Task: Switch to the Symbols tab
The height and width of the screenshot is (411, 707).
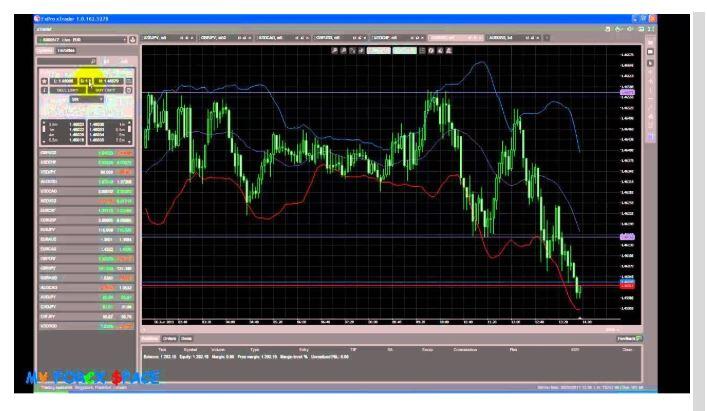Action: point(45,50)
